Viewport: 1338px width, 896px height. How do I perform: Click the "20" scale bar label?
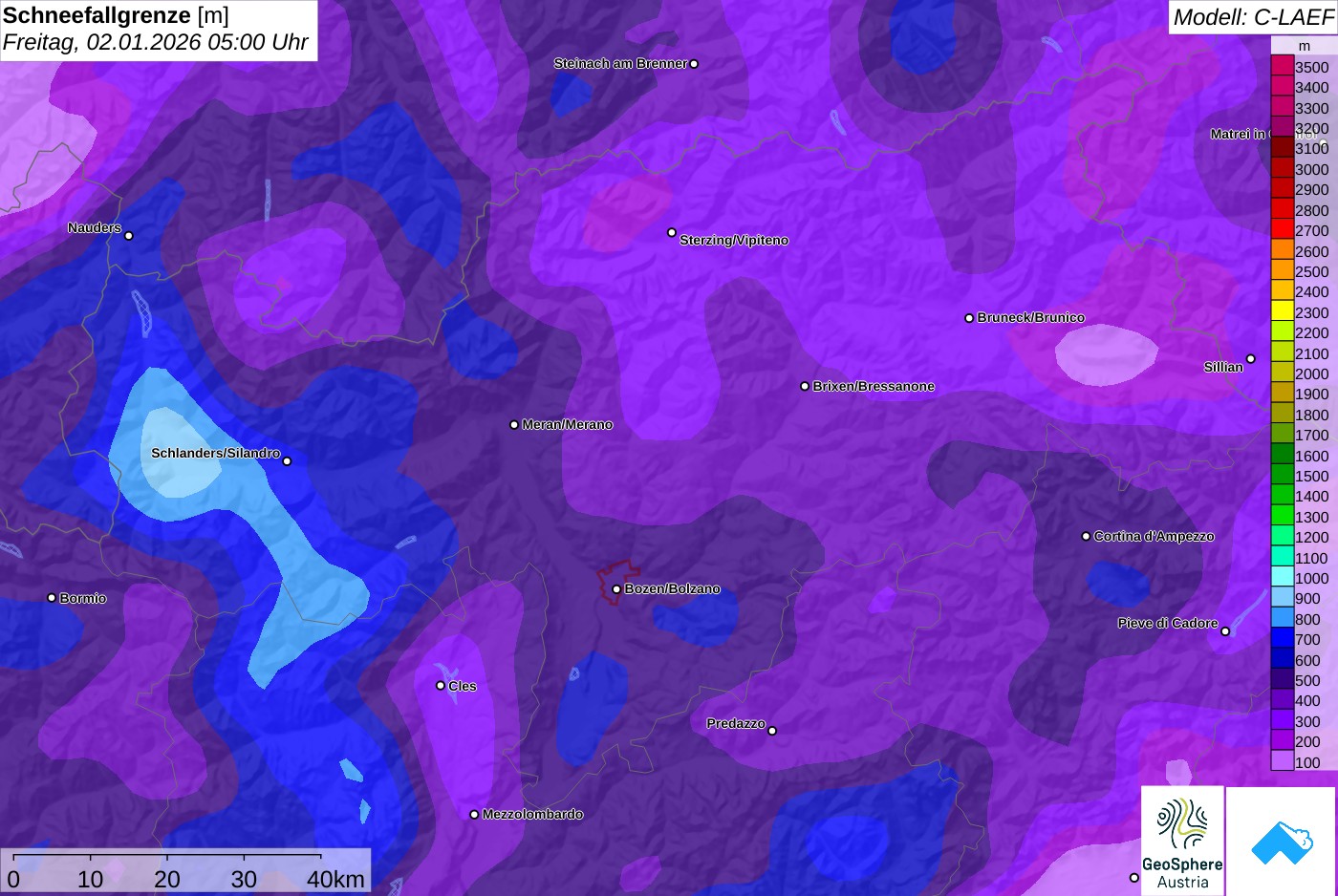coord(167,879)
